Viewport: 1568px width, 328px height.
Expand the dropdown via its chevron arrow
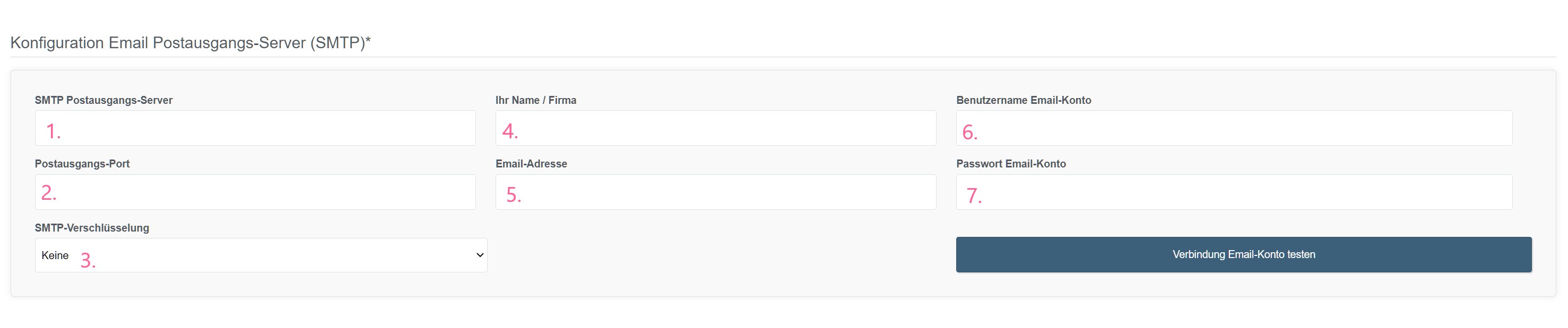pyautogui.click(x=480, y=255)
